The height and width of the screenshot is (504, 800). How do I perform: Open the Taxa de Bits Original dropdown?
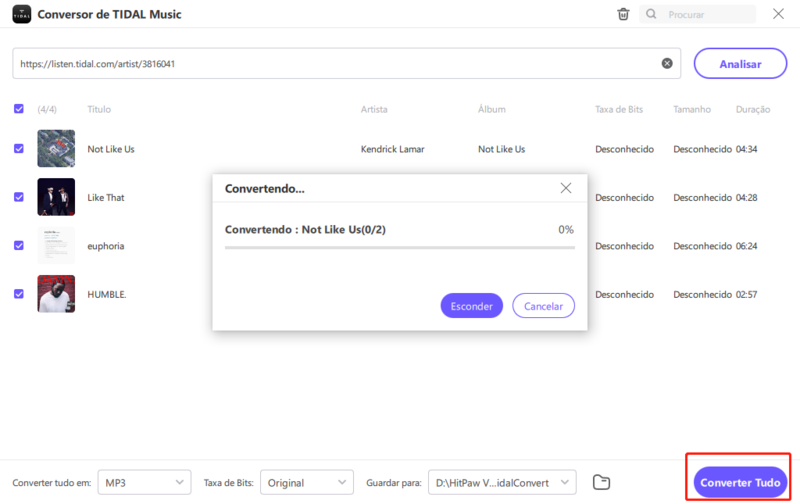(x=307, y=482)
